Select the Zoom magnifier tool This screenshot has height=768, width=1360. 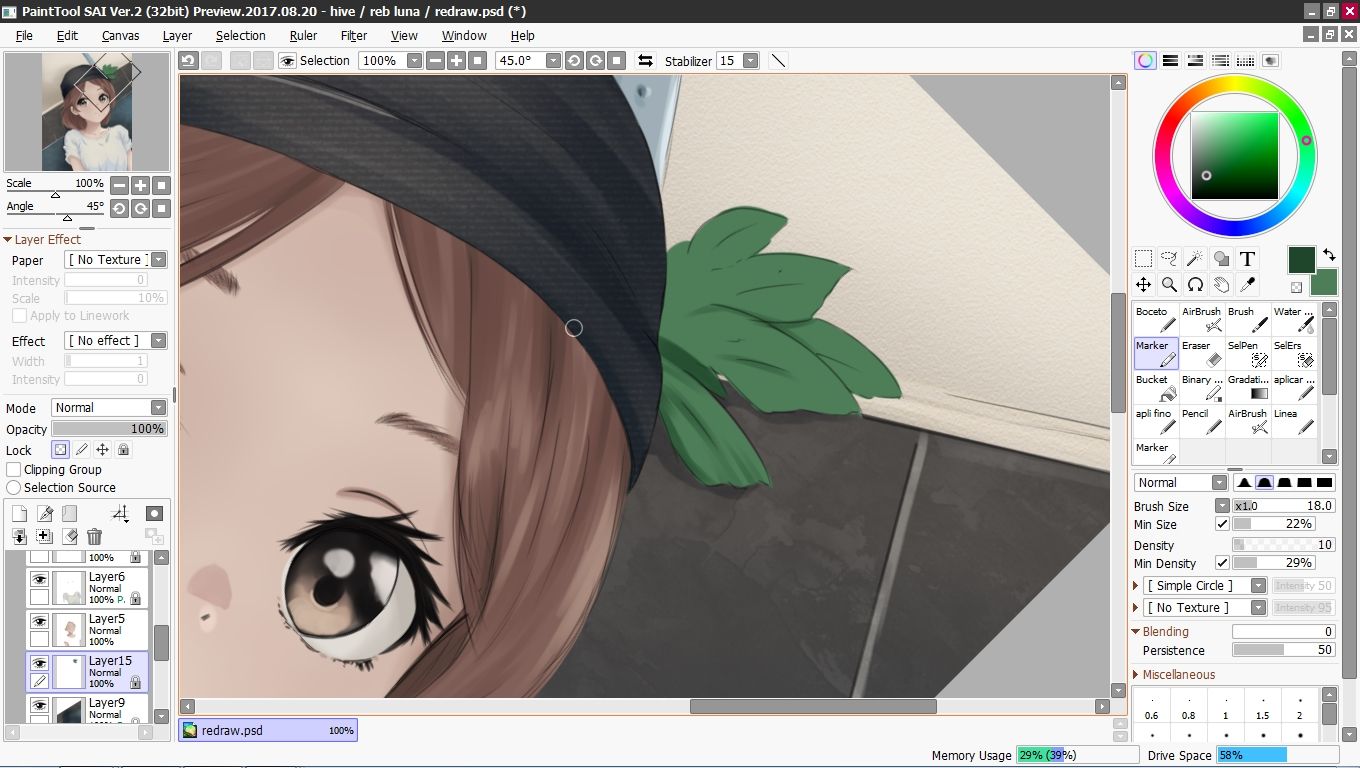coord(1169,284)
